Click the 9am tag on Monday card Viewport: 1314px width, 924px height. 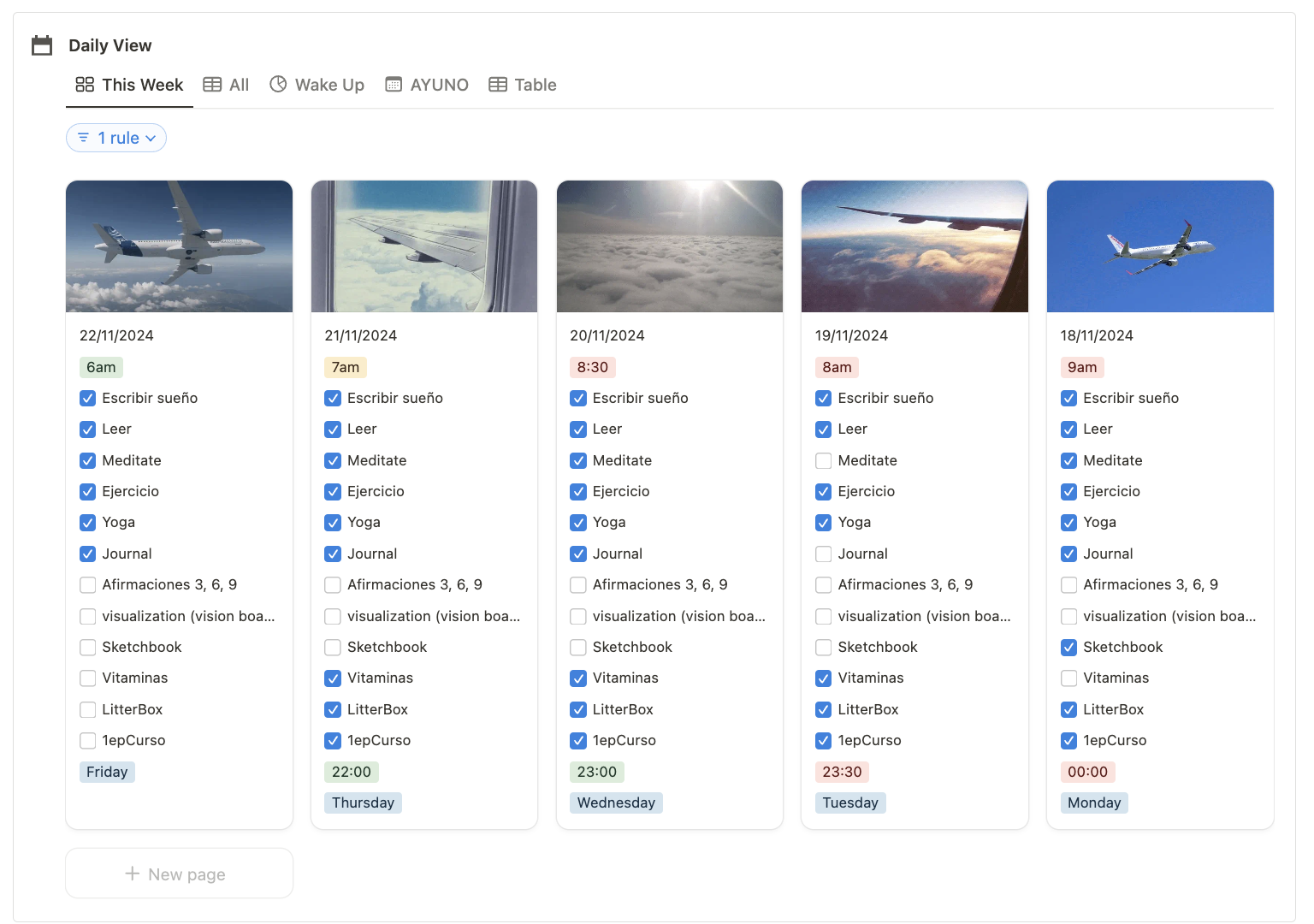pos(1082,367)
